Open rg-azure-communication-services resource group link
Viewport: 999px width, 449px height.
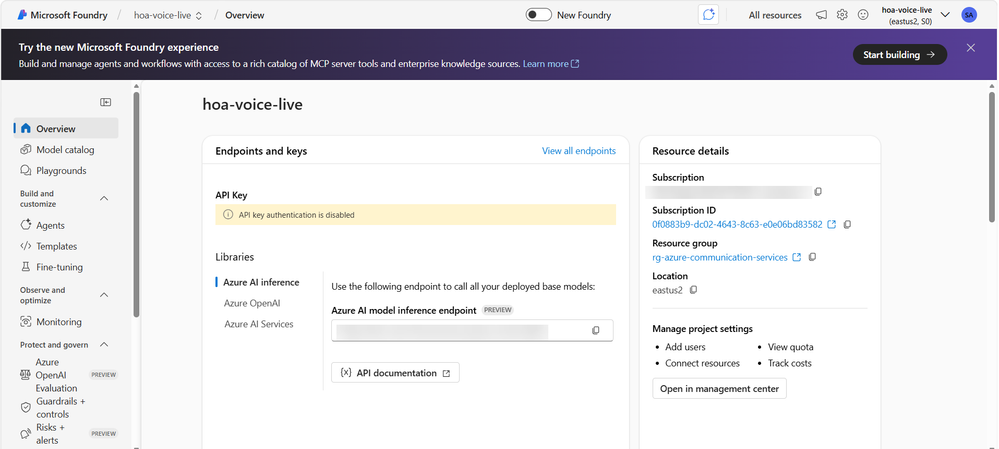click(x=720, y=257)
